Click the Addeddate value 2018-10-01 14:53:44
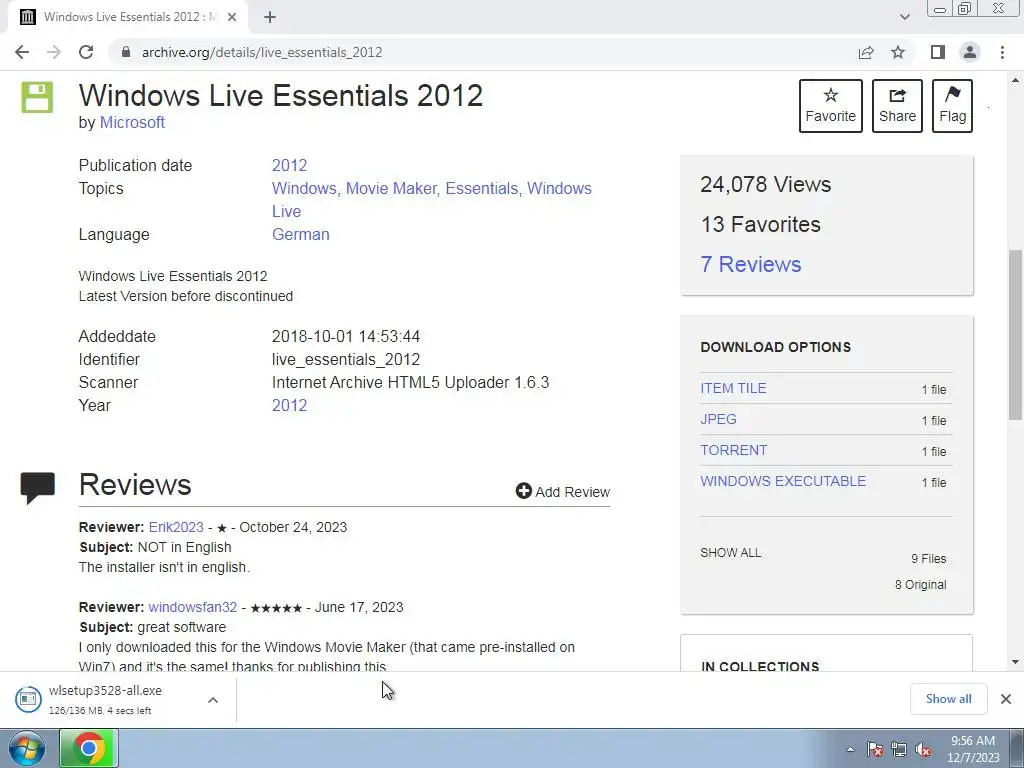Image resolution: width=1024 pixels, height=768 pixels. point(345,336)
